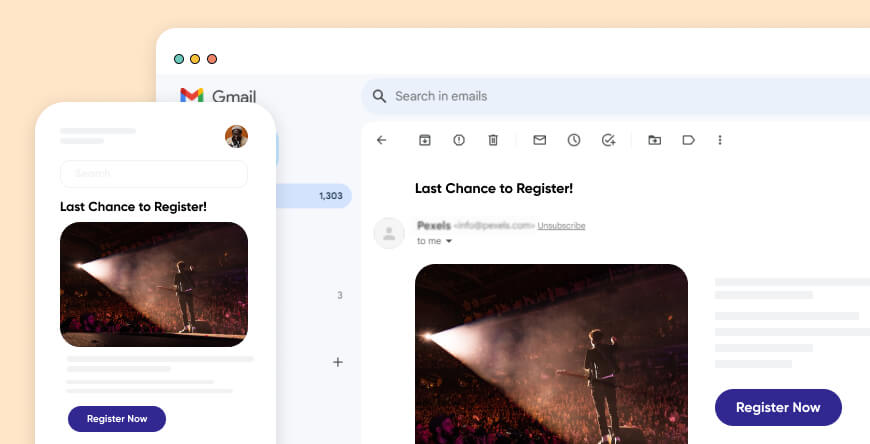870x444 pixels.
Task: Delete the email with the trash icon
Action: tap(493, 140)
